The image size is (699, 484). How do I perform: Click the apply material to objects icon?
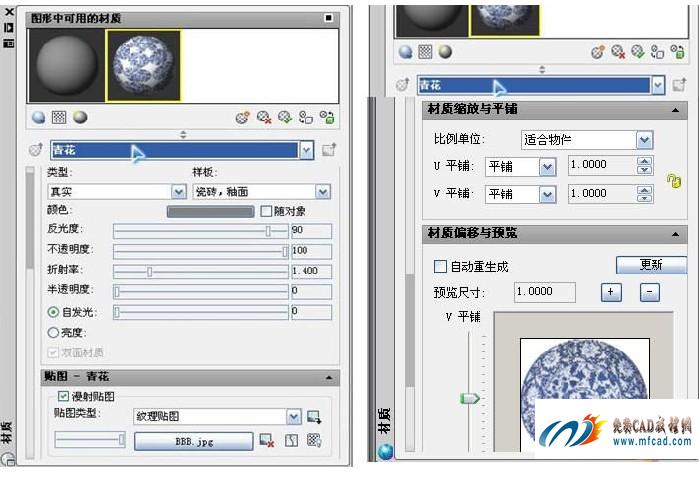(x=285, y=117)
